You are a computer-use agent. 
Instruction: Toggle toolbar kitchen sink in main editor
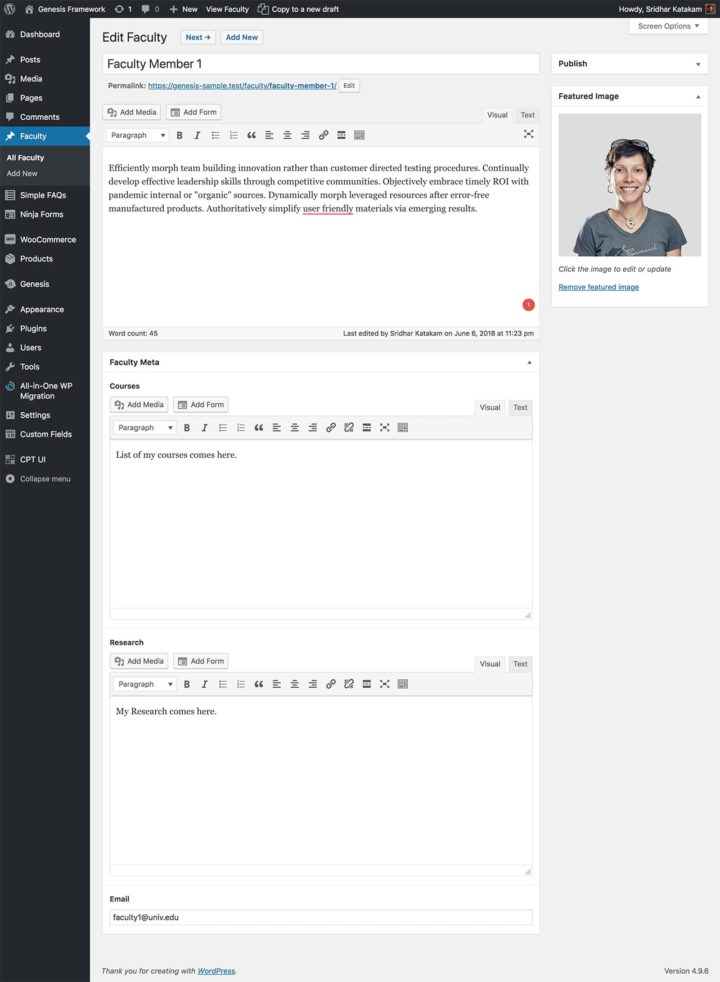click(x=359, y=135)
